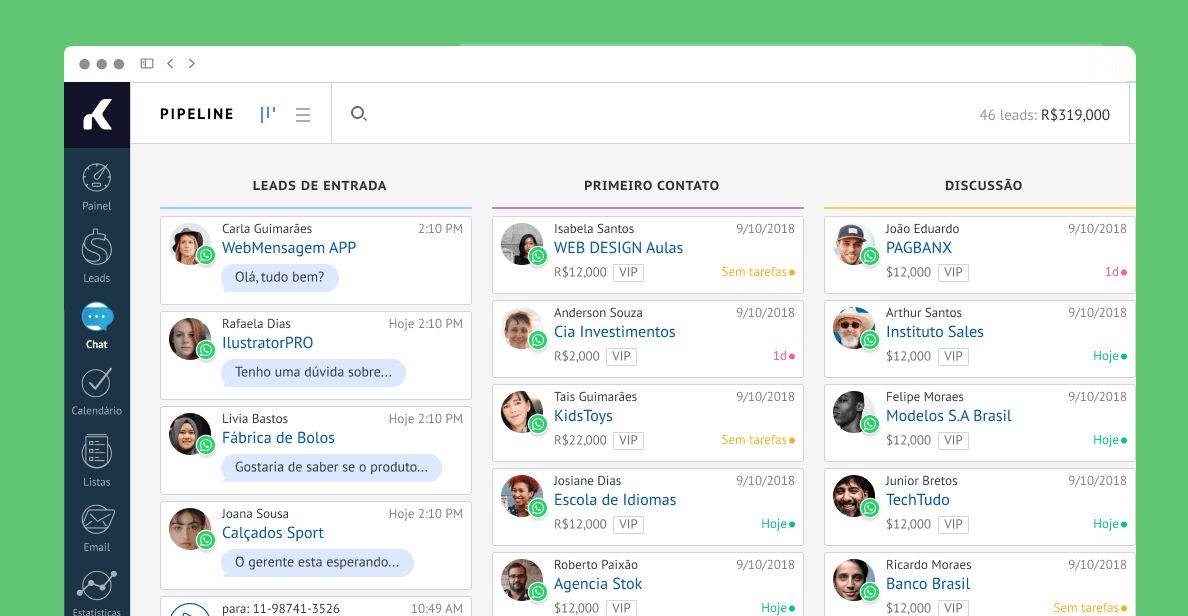Click 'Hoje' status on Josiane Dias card
The width and height of the screenshot is (1188, 616).
778,524
